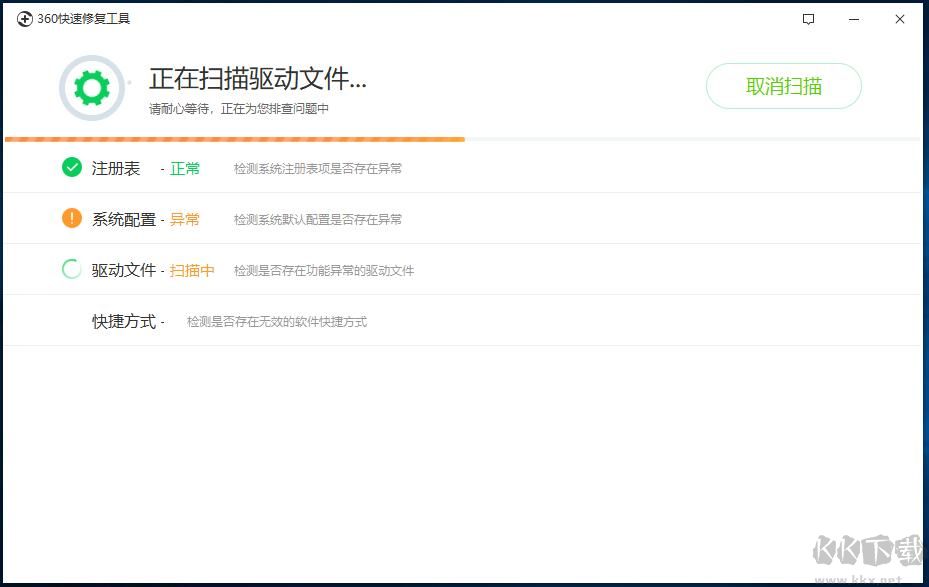
Task: Click the 360 logo in the title bar
Action: (24, 19)
